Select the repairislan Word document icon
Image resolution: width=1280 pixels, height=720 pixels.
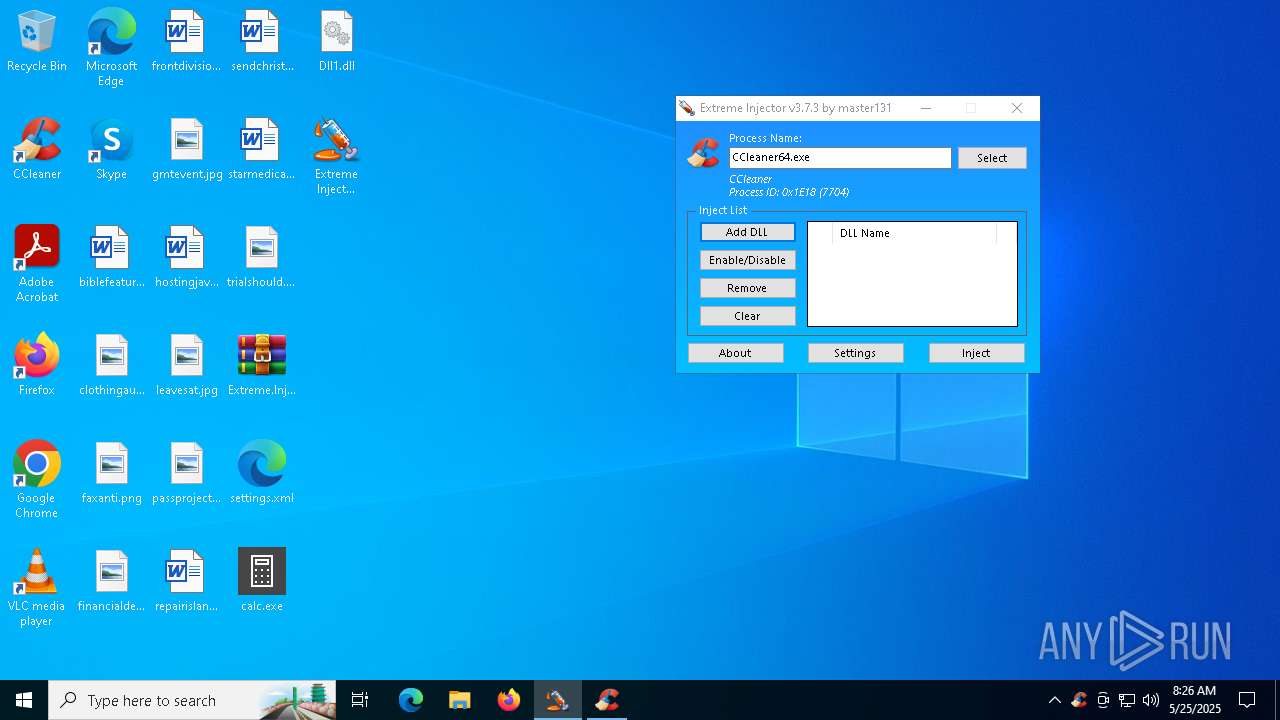point(187,582)
